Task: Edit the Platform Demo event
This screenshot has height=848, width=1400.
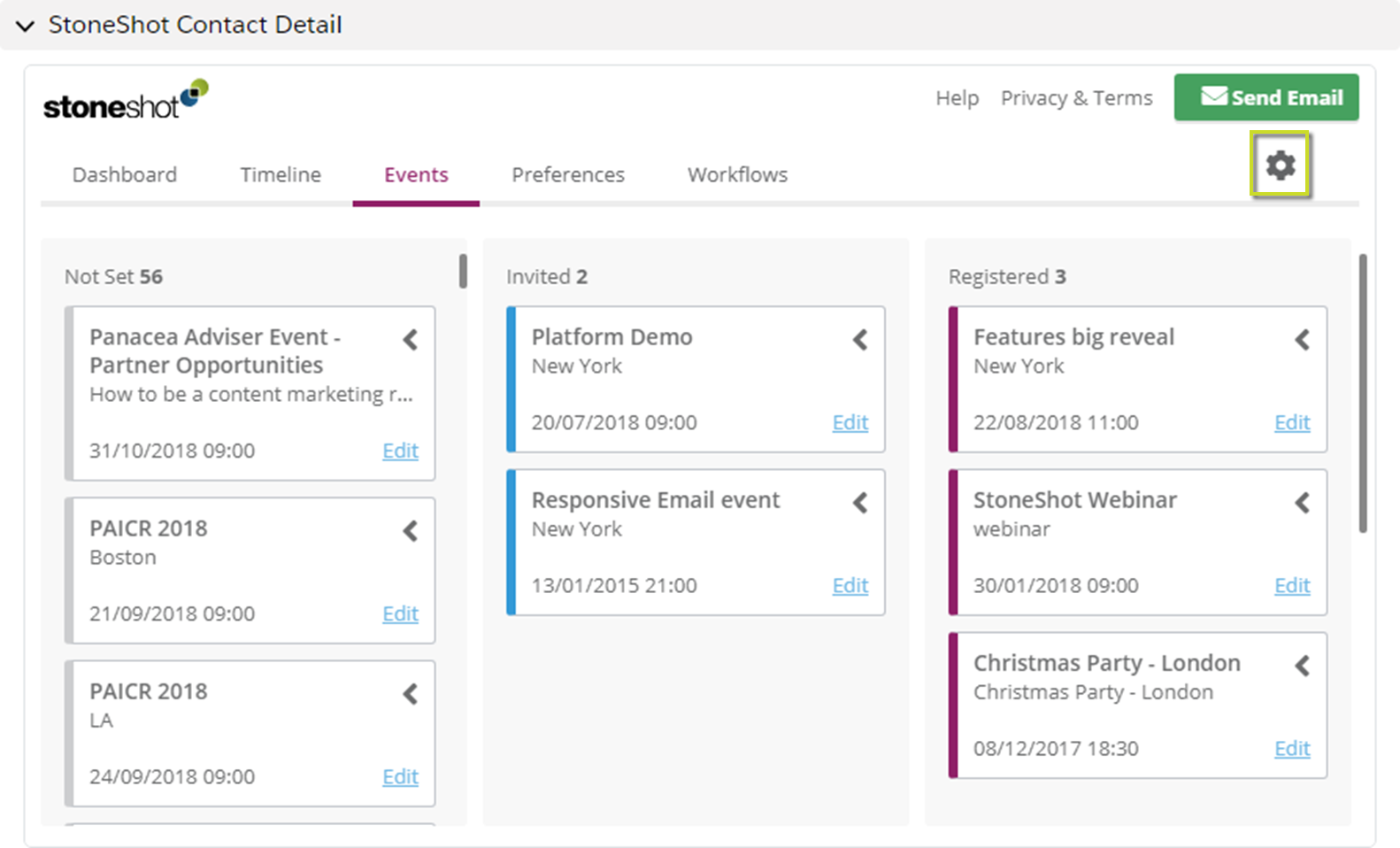Action: click(x=850, y=422)
